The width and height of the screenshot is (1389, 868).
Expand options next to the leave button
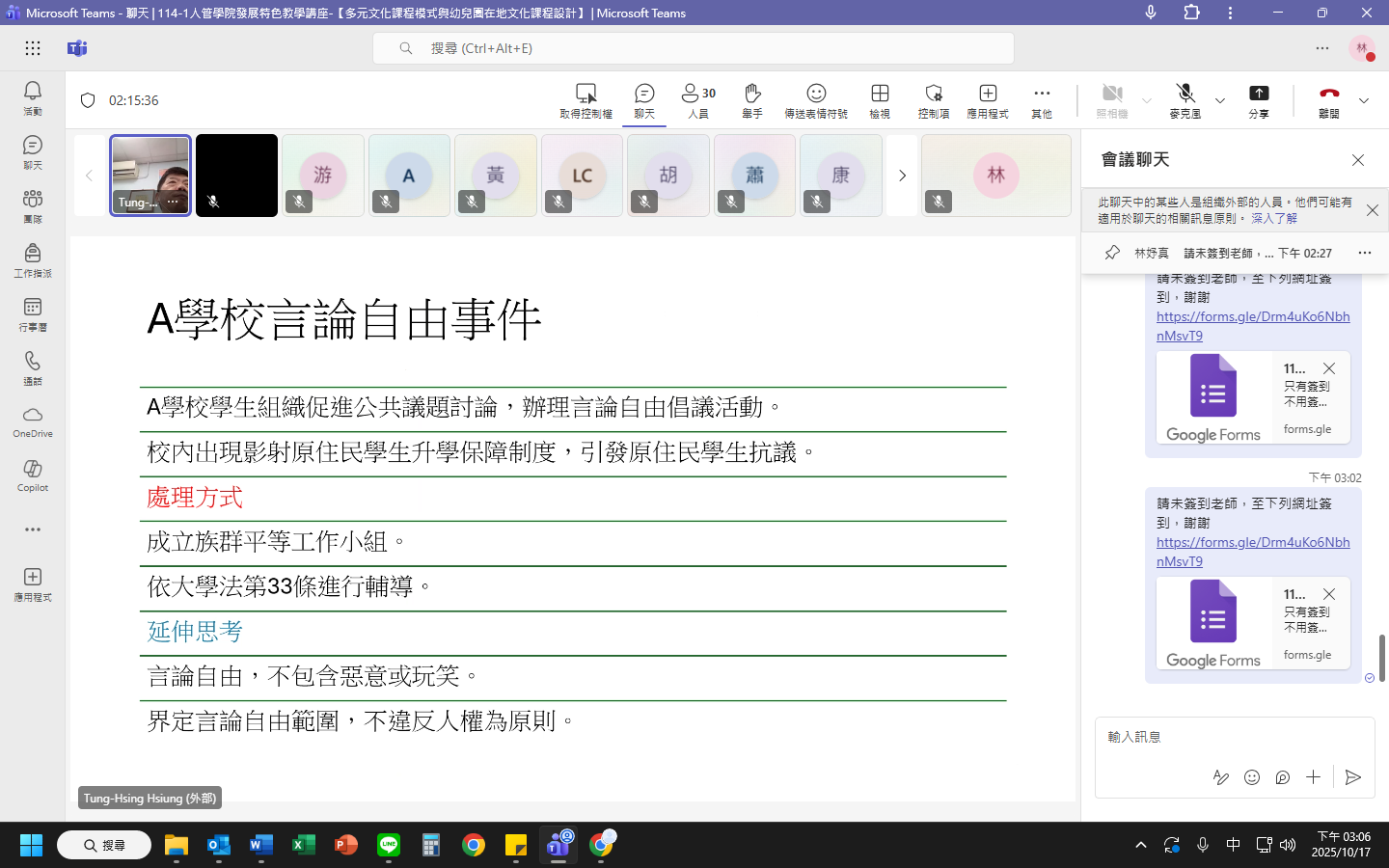click(x=1364, y=100)
